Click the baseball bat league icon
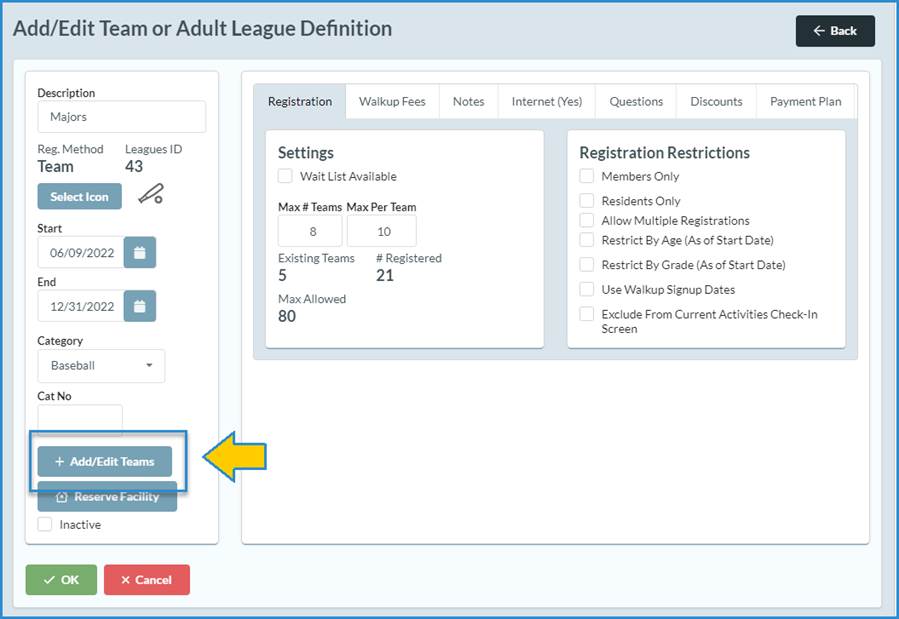 [150, 195]
